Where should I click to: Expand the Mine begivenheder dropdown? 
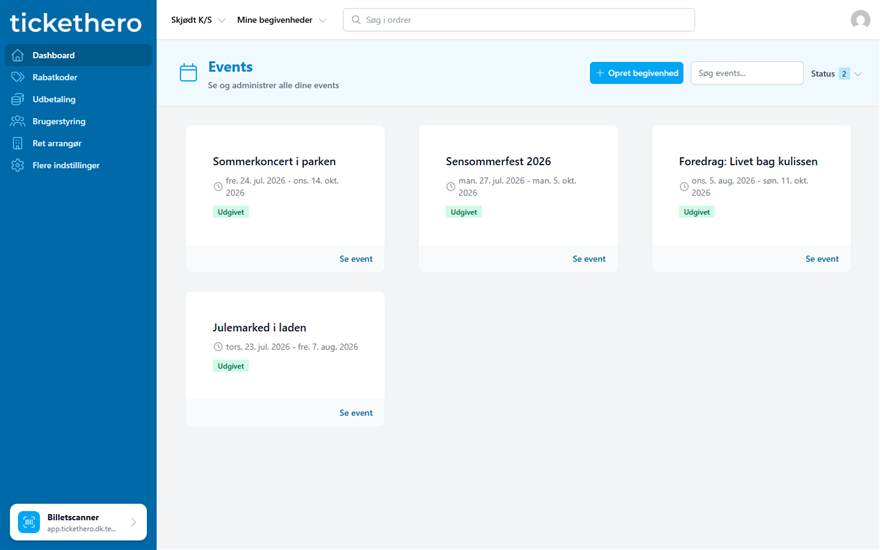tap(282, 20)
